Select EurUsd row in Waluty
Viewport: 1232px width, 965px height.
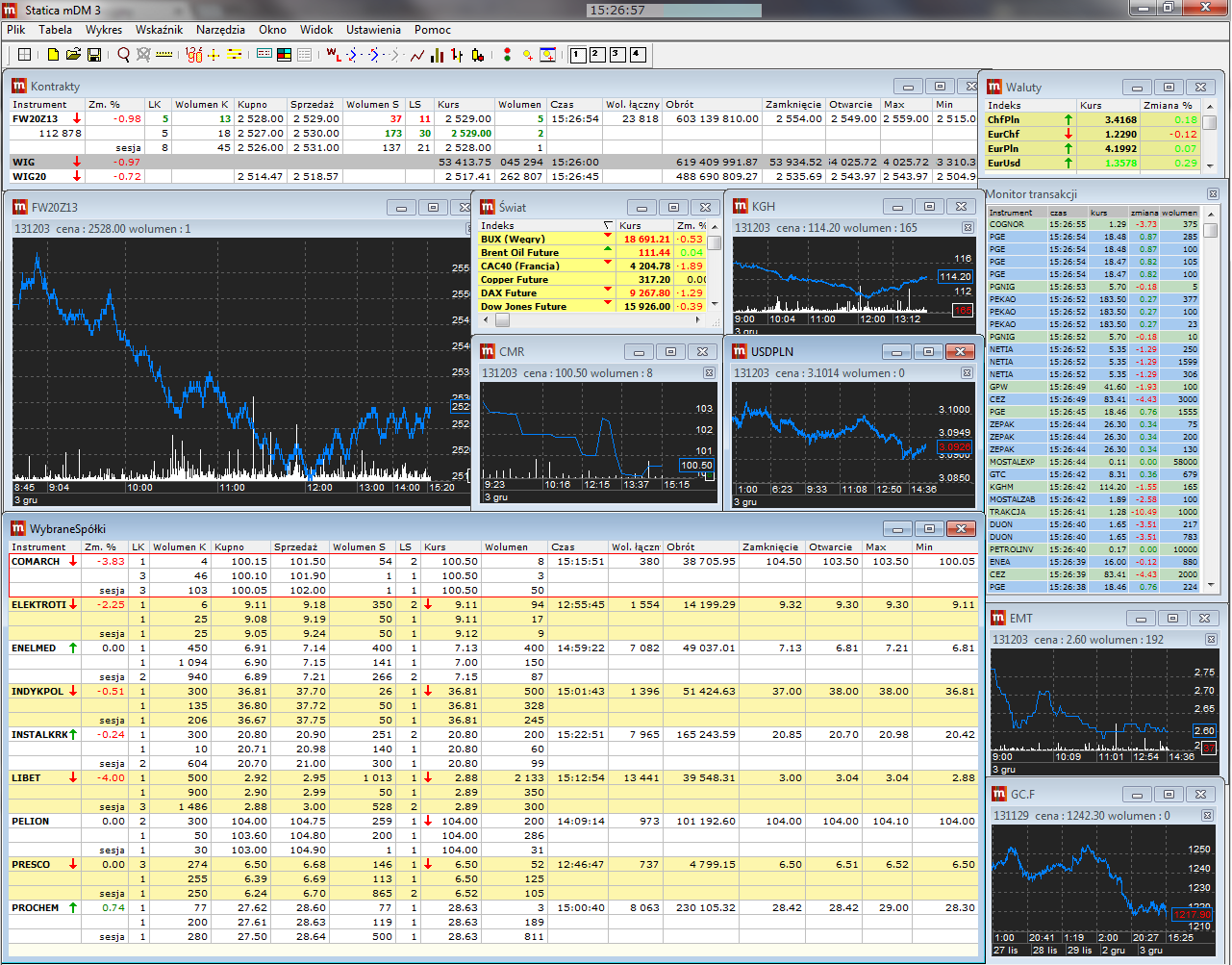pyautogui.click(x=1094, y=163)
